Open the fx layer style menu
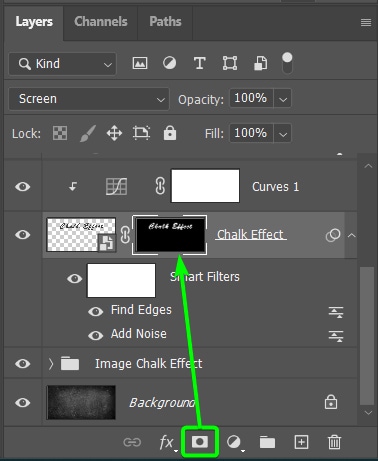Viewport: 378px width, 461px height. (x=167, y=443)
